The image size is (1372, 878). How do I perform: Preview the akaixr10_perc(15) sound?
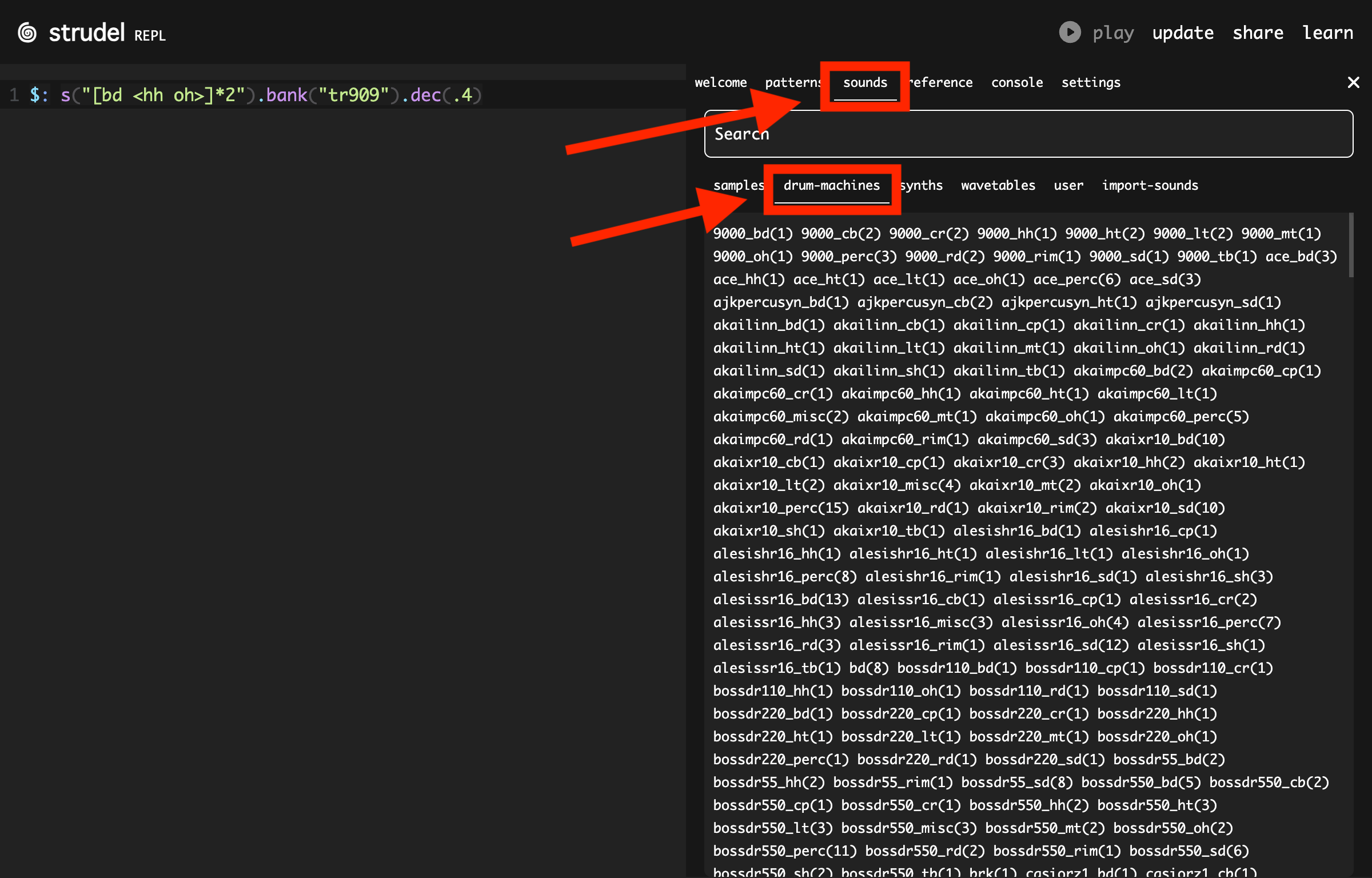[x=780, y=508]
